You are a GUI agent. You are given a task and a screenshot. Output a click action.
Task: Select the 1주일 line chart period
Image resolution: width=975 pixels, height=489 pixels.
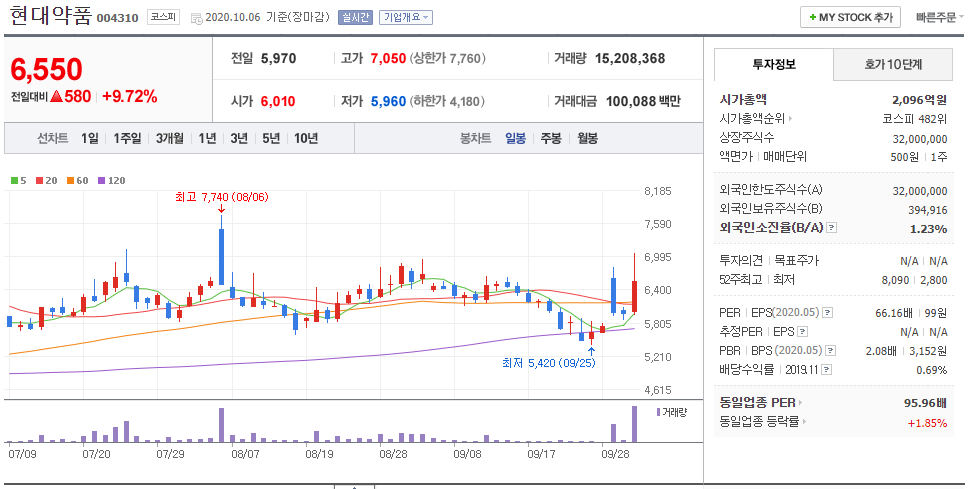(x=127, y=138)
